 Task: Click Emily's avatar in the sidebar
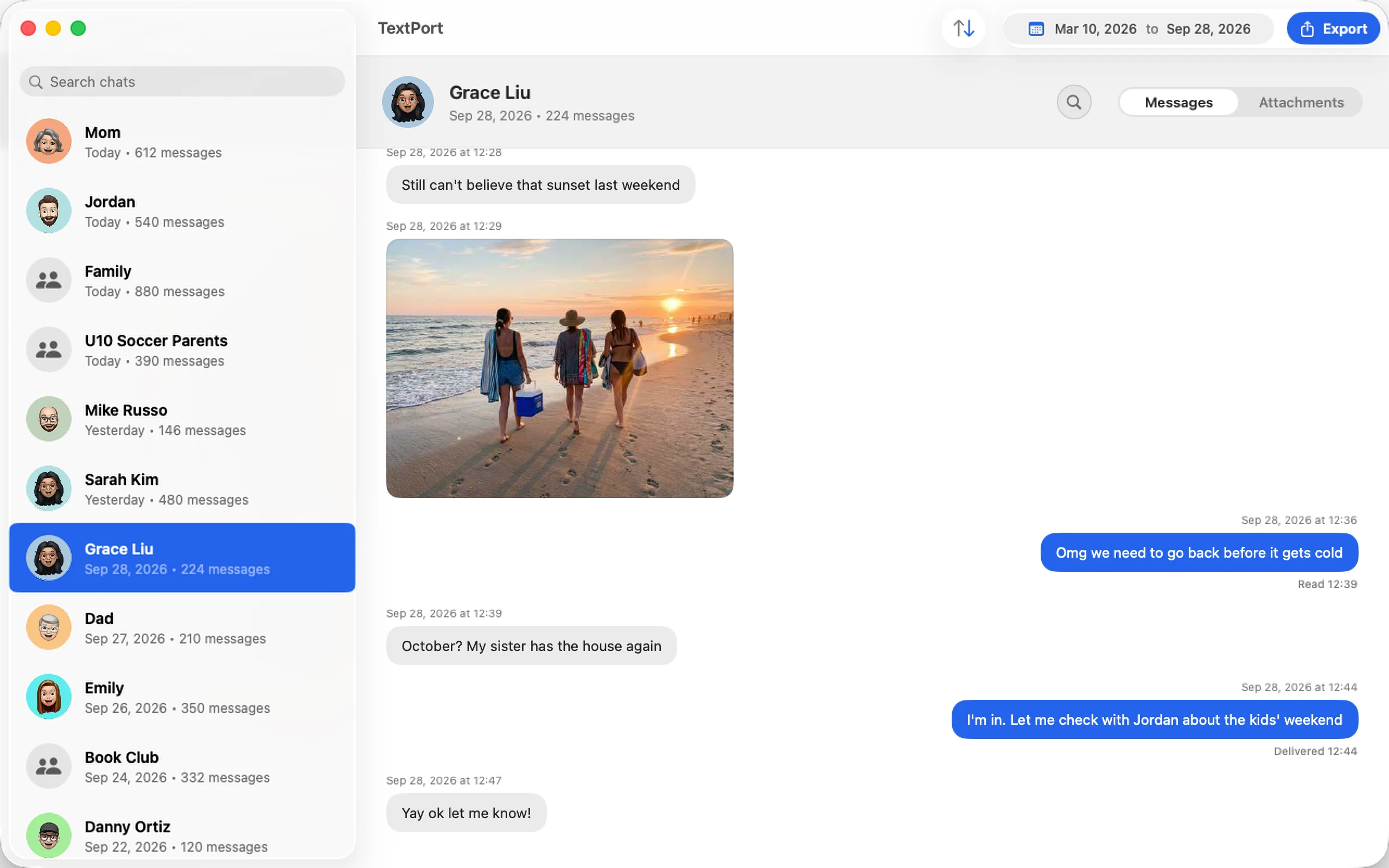click(49, 697)
